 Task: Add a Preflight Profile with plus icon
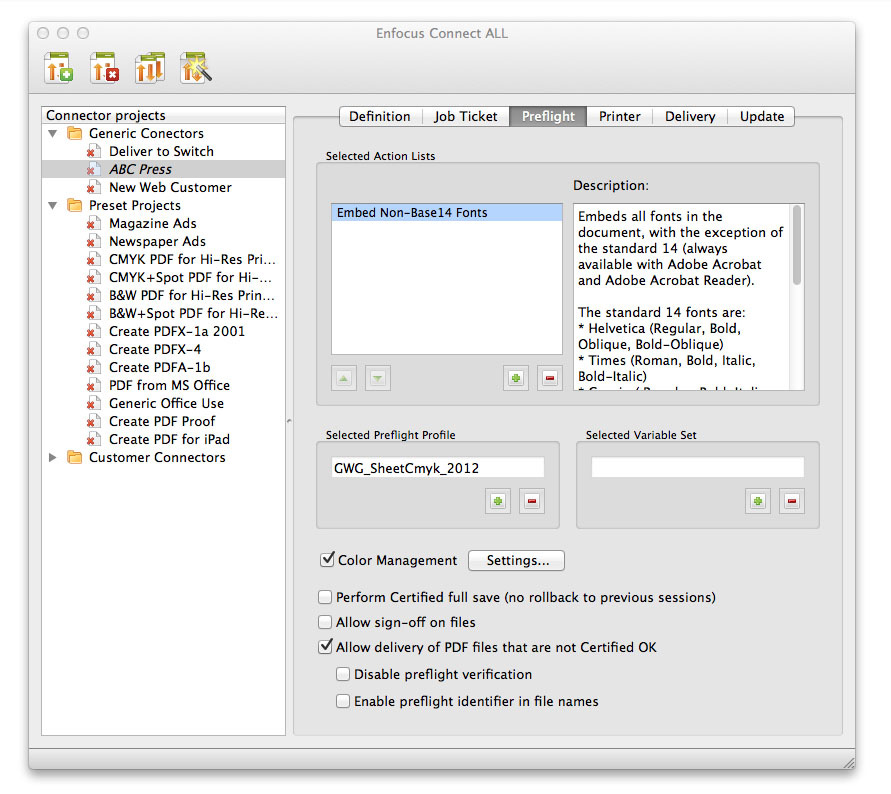tap(497, 501)
